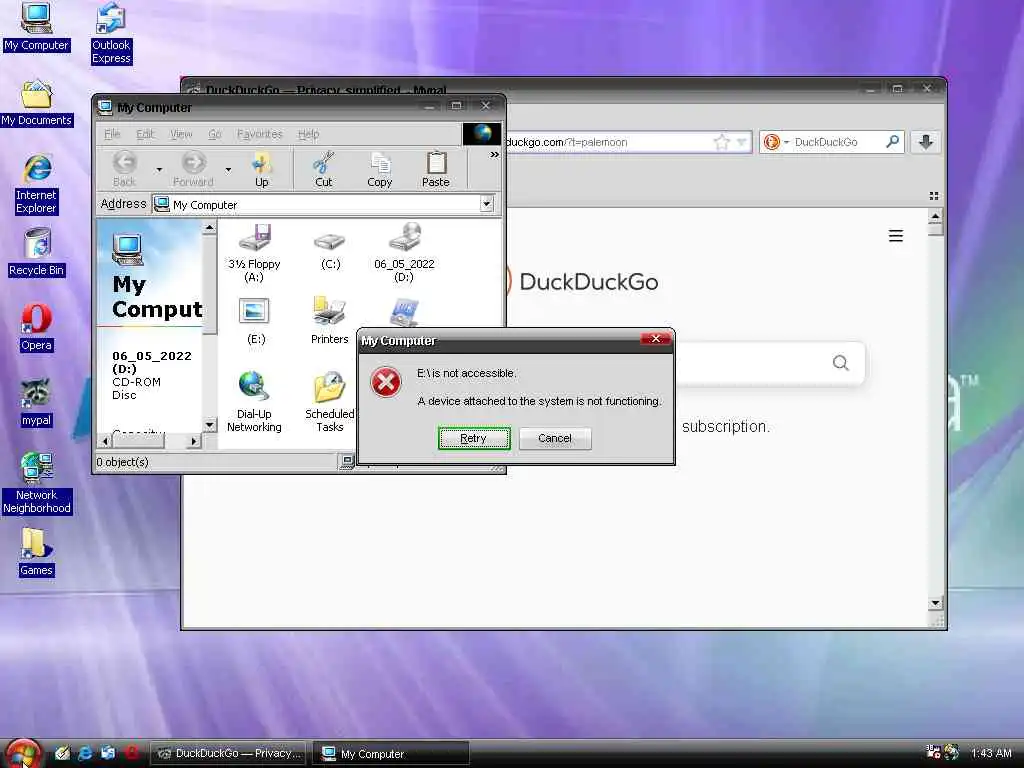Click the DuckDuckGo logo text on the page

(588, 282)
